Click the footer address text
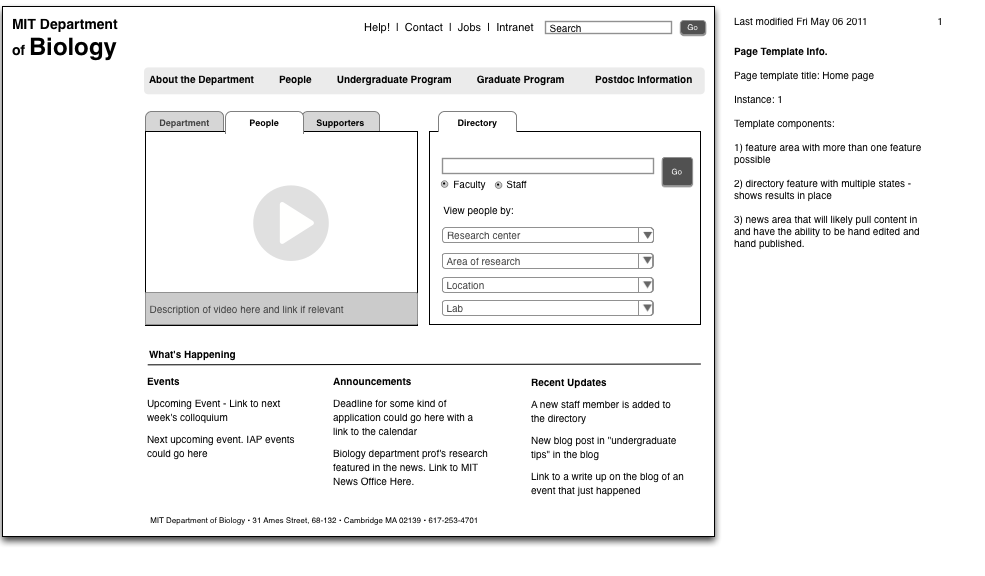The height and width of the screenshot is (576, 985). coord(314,520)
